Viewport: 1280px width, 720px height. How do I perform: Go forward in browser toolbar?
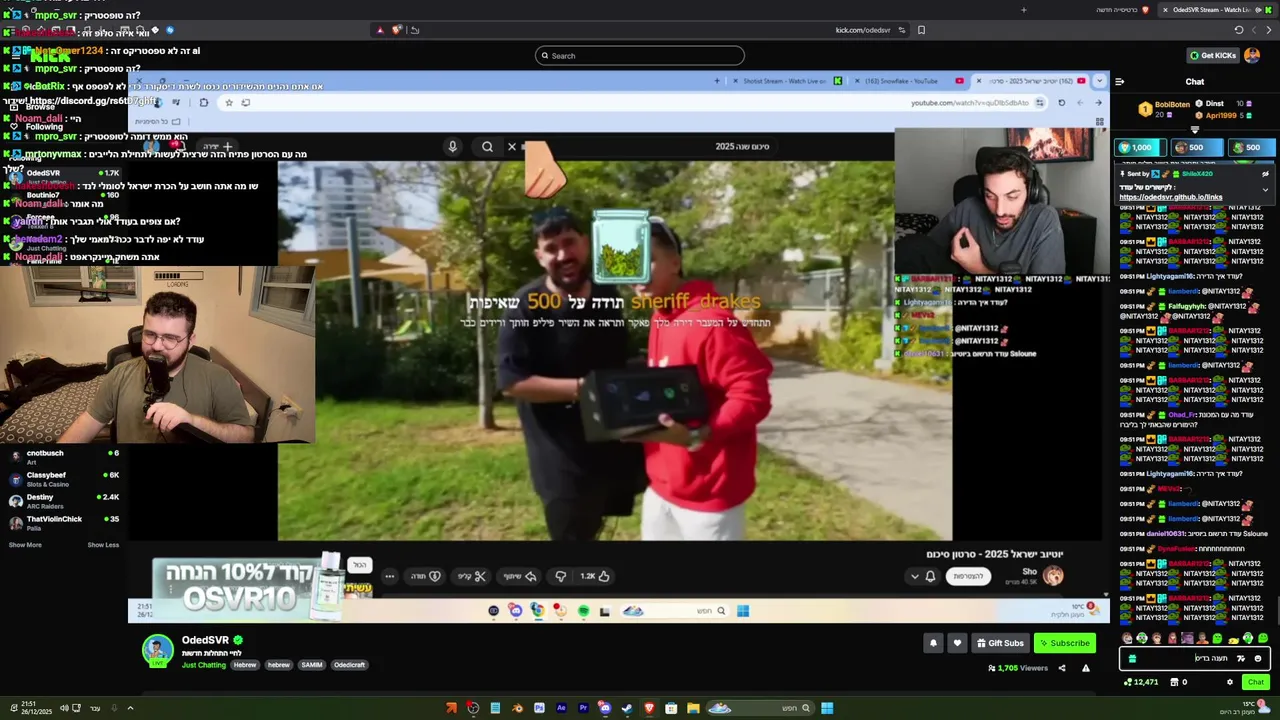[1268, 30]
